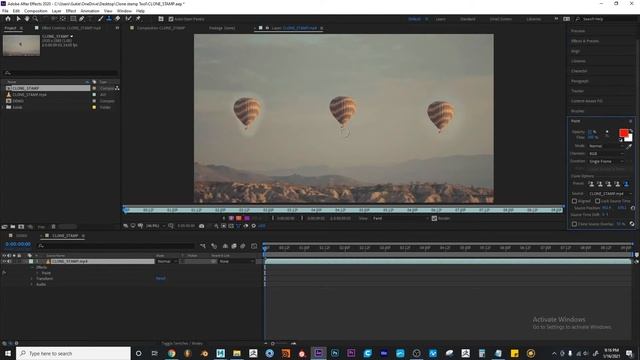The height and width of the screenshot is (360, 640).
Task: Choose the fourth clone preset stamp
Action: (617, 184)
